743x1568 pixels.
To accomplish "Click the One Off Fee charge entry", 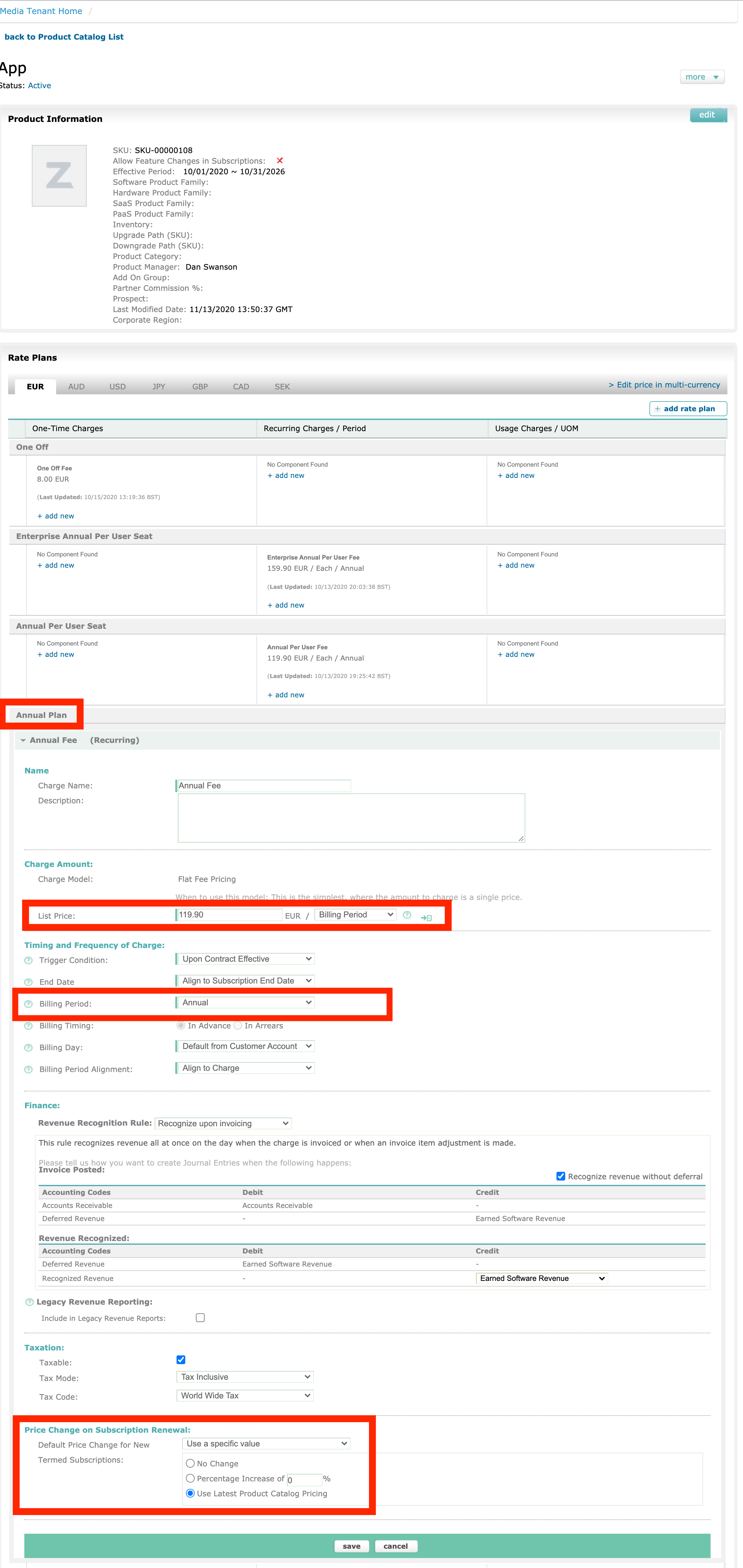I will point(54,469).
